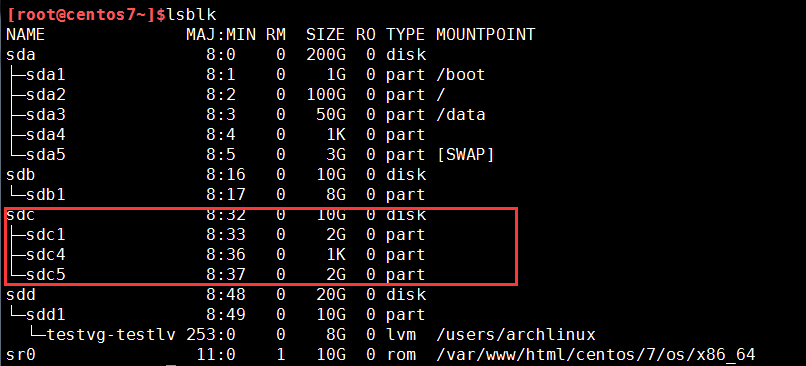The image size is (806, 366).
Task: Click the 3G size of sda5
Action: pyautogui.click(x=335, y=155)
